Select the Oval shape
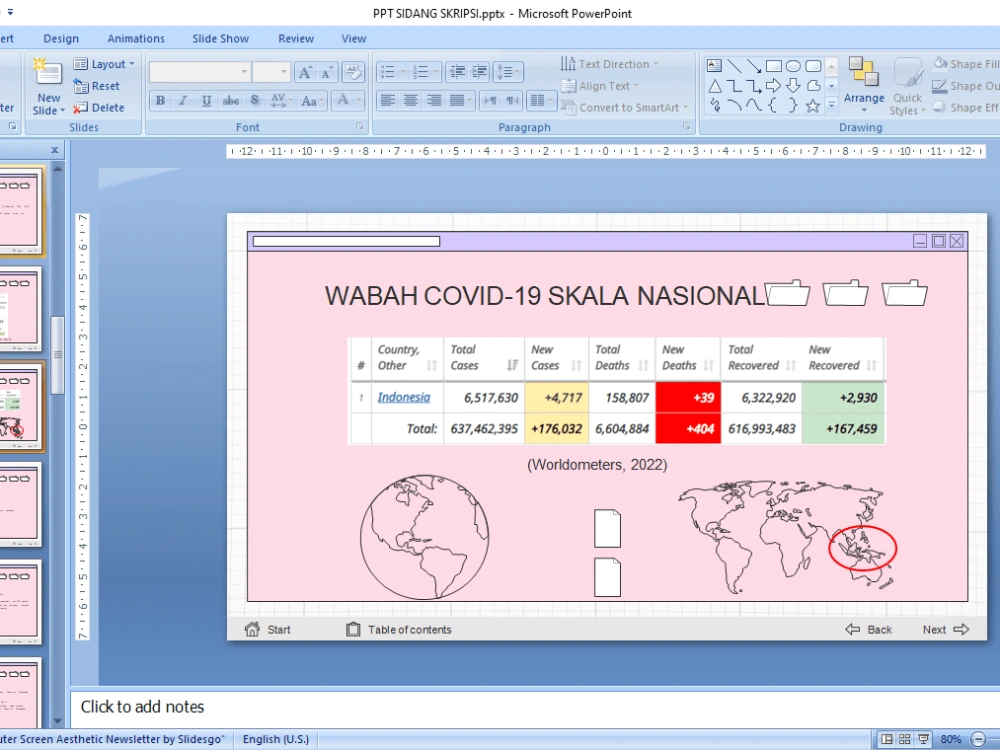The height and width of the screenshot is (750, 1000). point(793,66)
